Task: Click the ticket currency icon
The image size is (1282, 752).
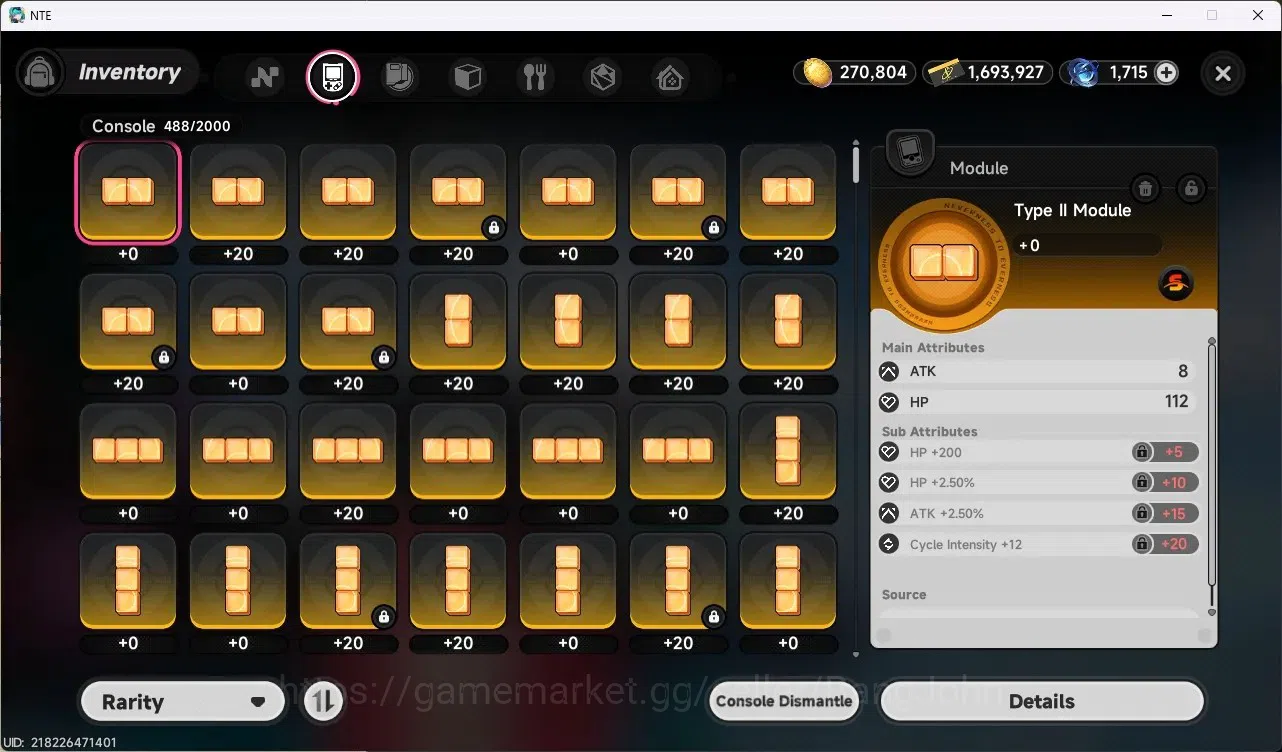Action: tap(943, 73)
